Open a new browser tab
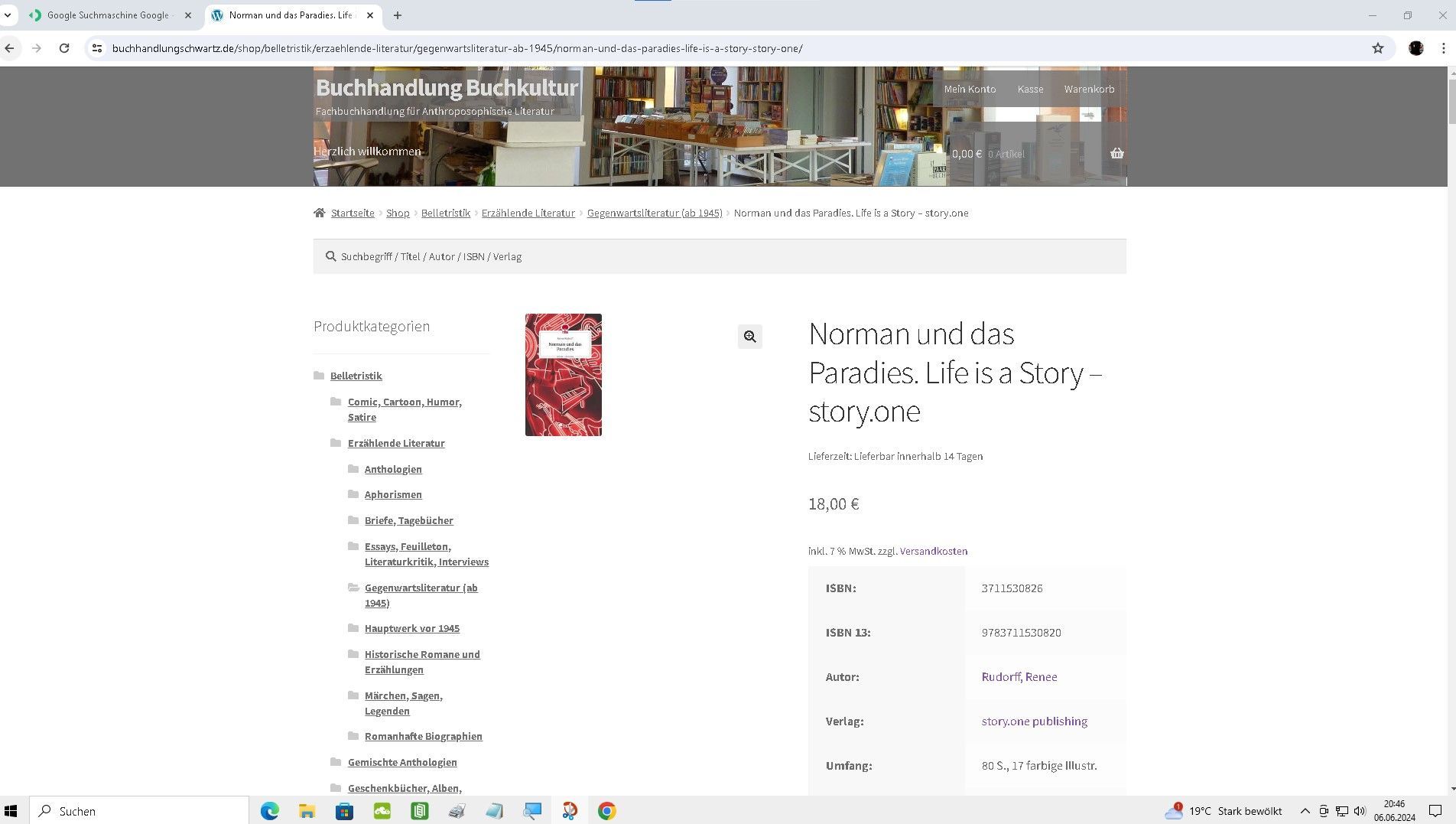The height and width of the screenshot is (824, 1456). [397, 15]
